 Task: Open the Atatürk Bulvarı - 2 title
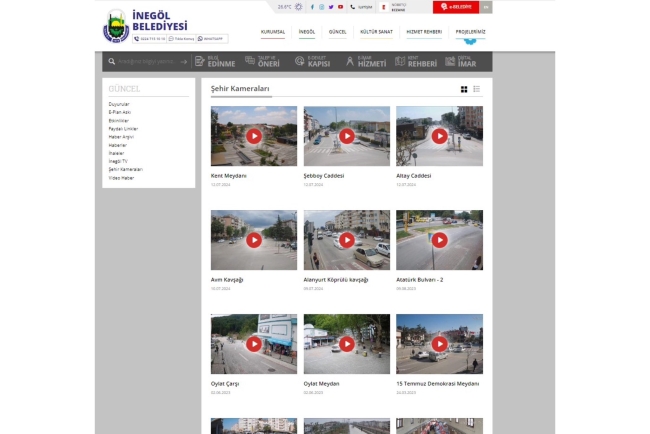[420, 280]
